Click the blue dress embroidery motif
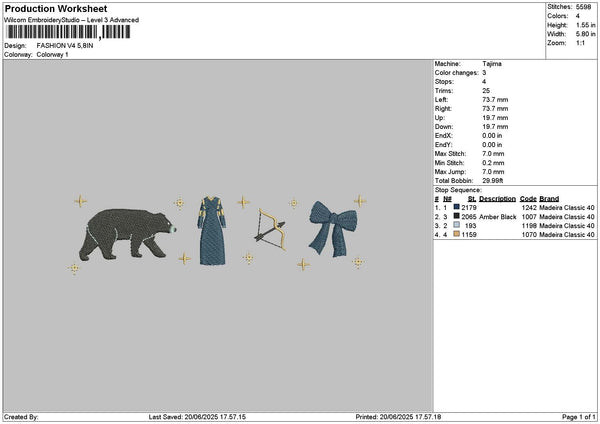600x424 pixels. pyautogui.click(x=212, y=231)
